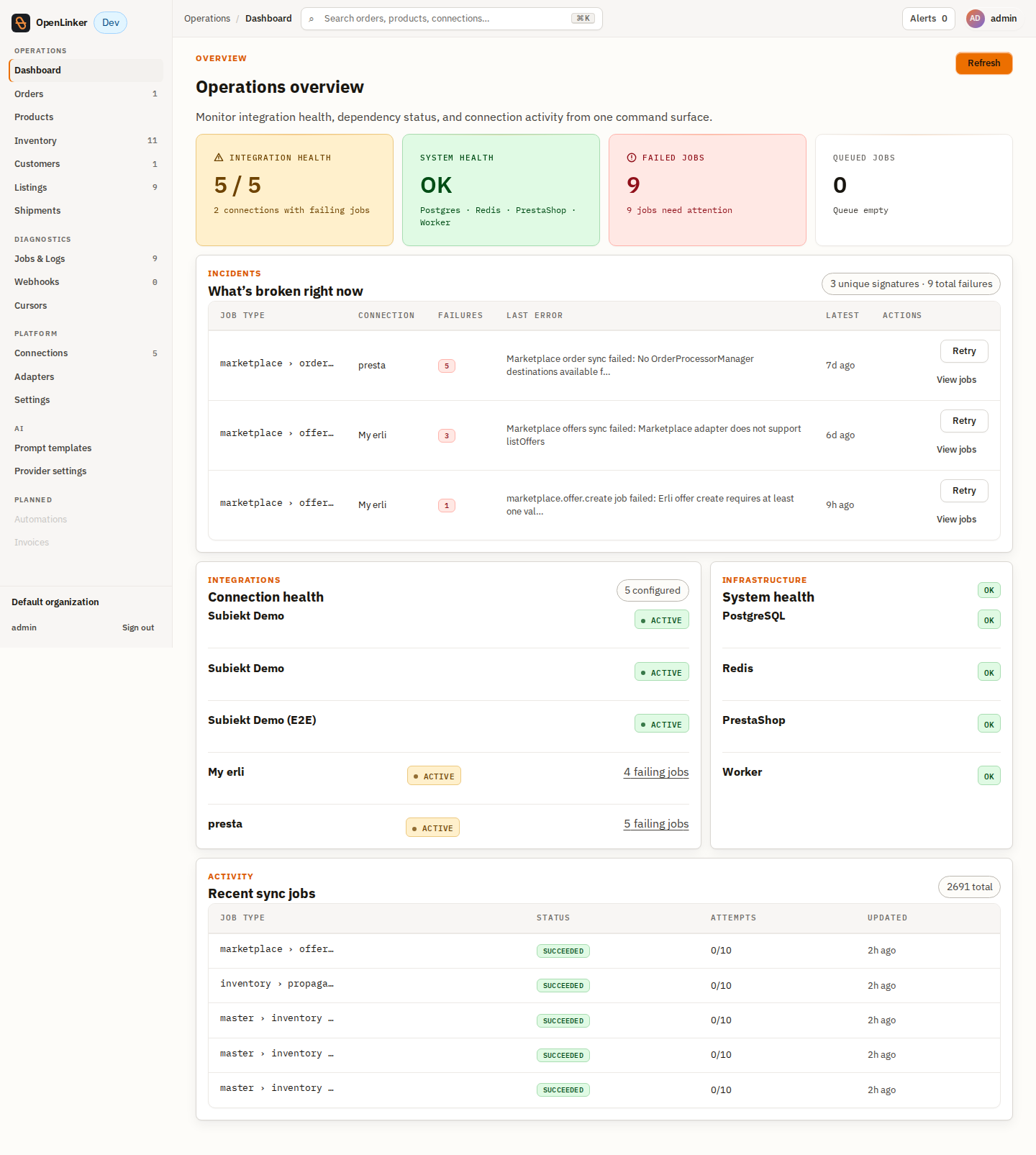Click the search magnifier icon
This screenshot has width=1036, height=1155.
point(312,19)
